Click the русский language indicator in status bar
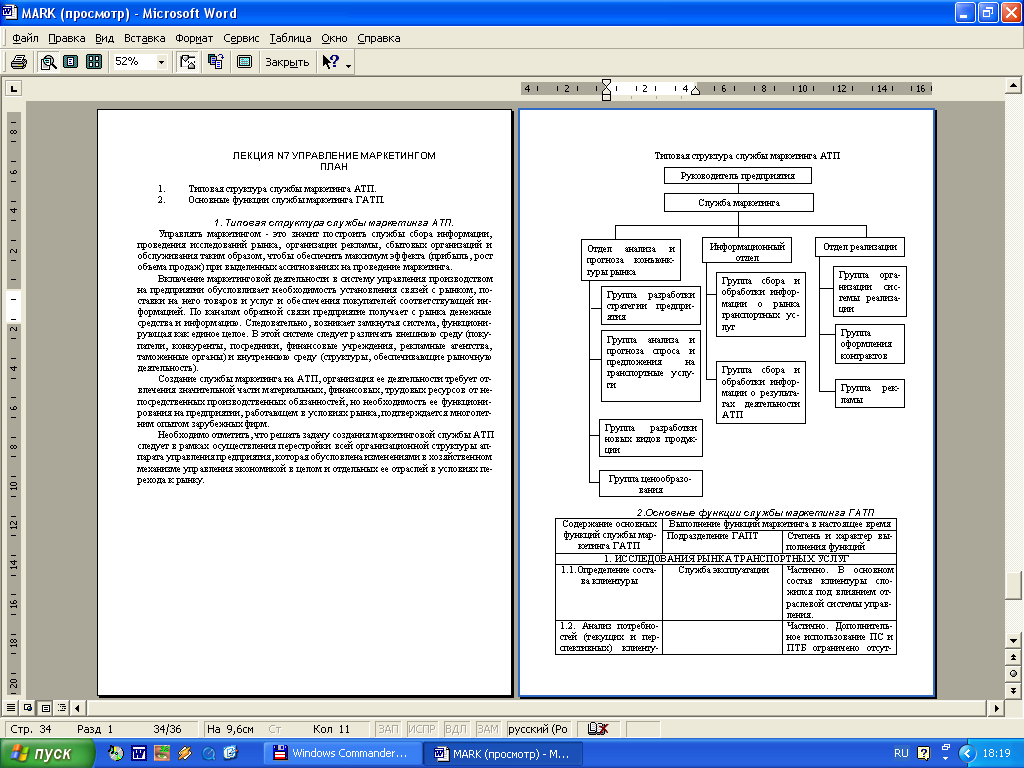The image size is (1024, 768). [x=537, y=729]
